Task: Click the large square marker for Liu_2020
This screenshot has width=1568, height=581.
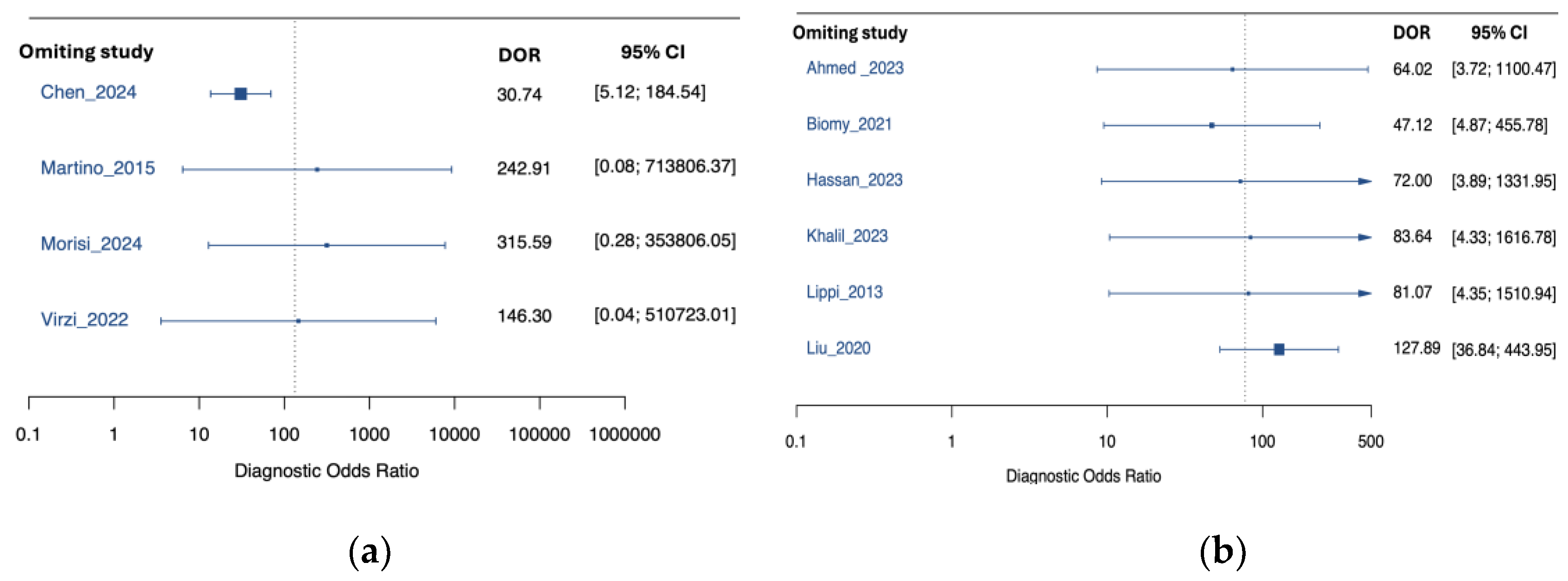Action: (1279, 349)
